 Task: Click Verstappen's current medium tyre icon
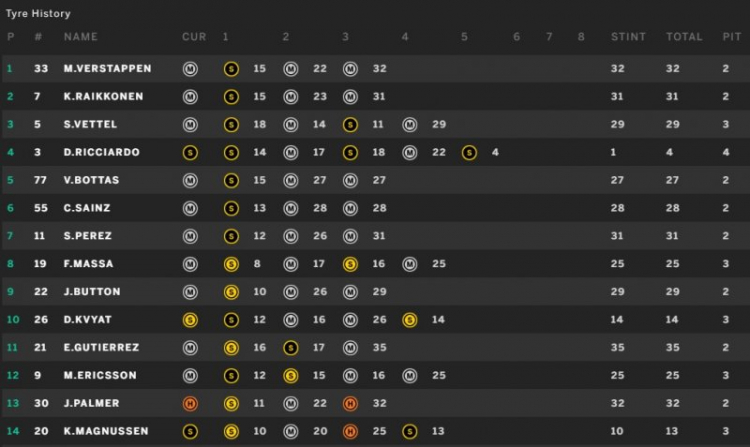[190, 69]
